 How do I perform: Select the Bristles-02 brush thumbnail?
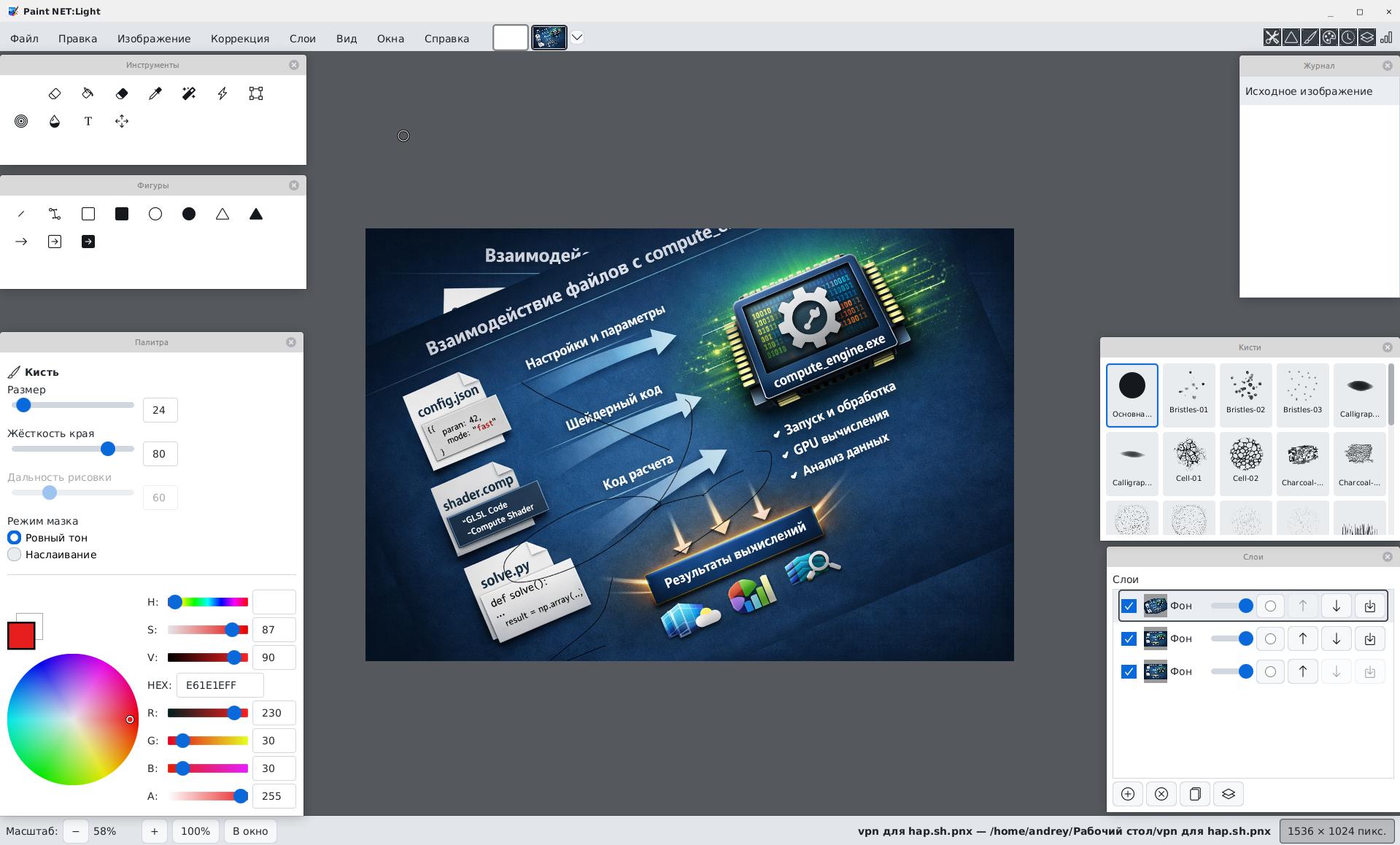(x=1246, y=395)
